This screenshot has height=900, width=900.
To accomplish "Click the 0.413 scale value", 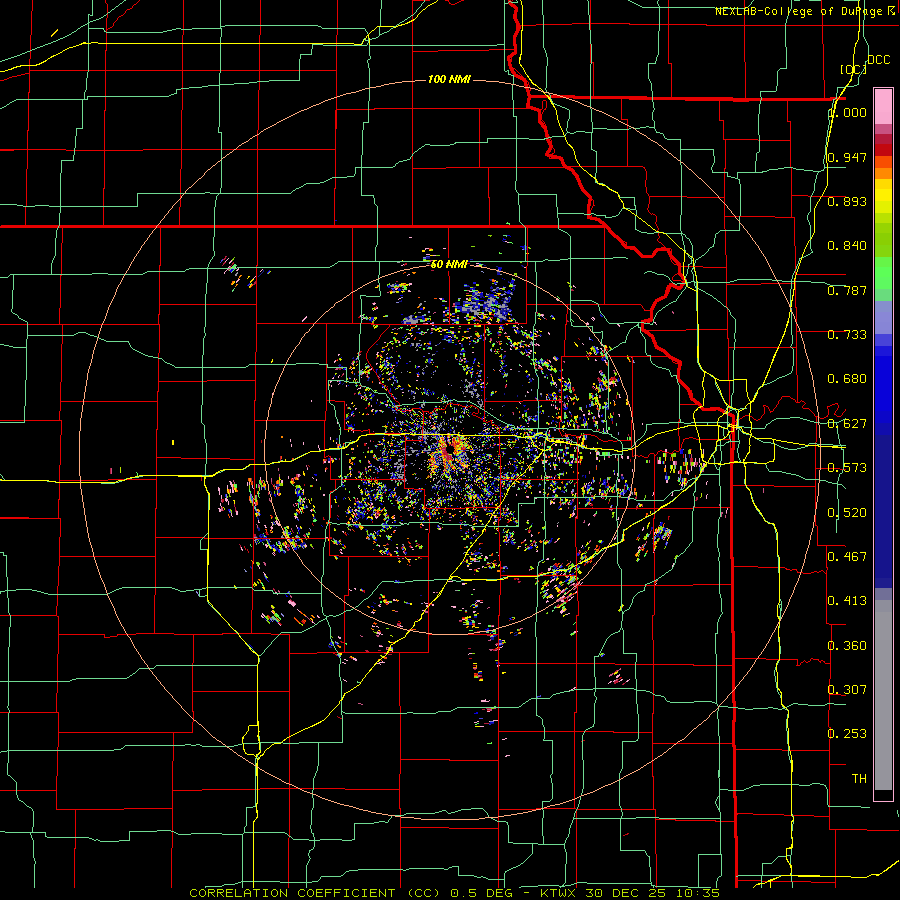I will click(x=847, y=601).
